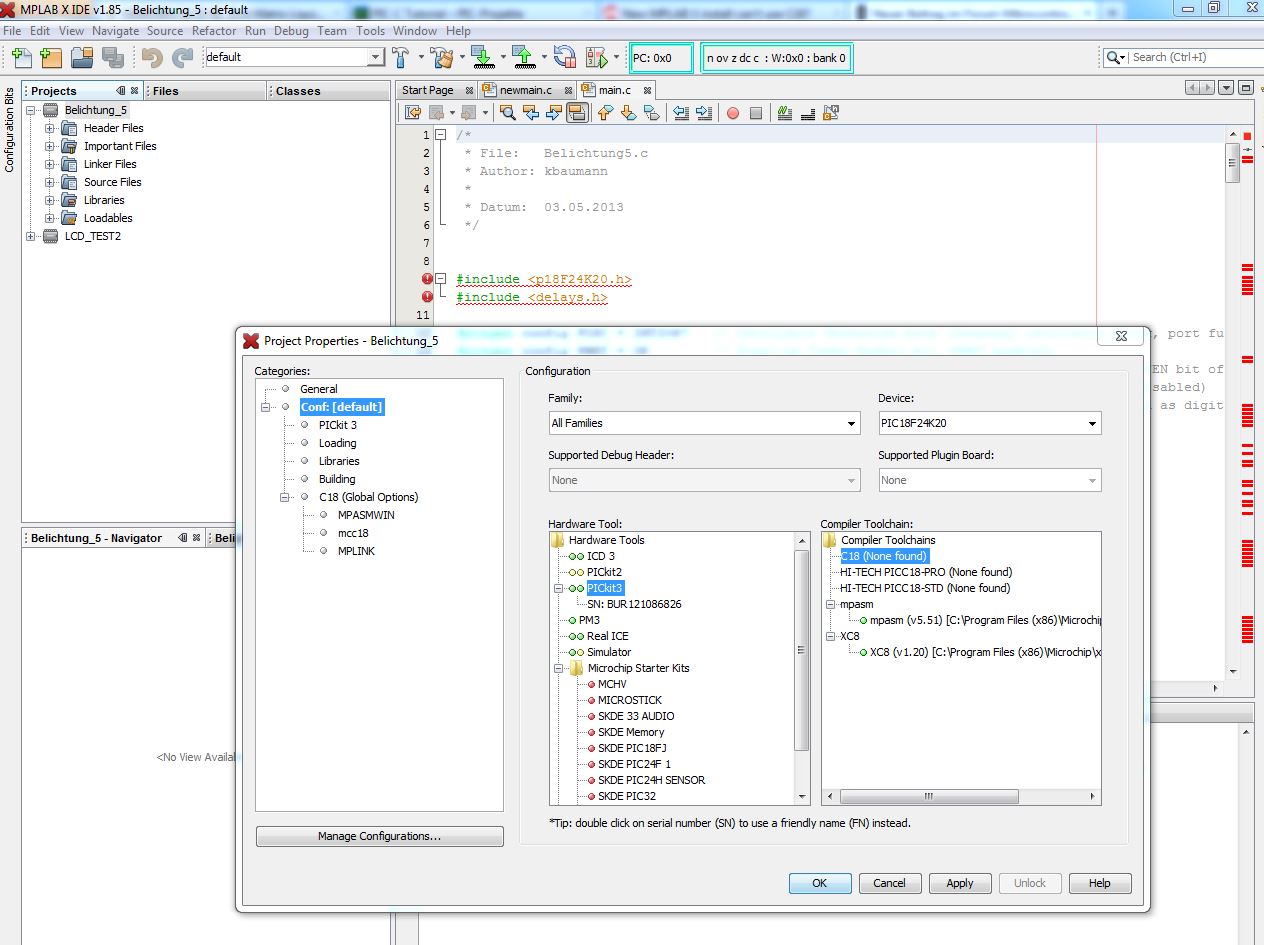Click Make and Program Device icon
The image size is (1264, 945).
[482, 57]
